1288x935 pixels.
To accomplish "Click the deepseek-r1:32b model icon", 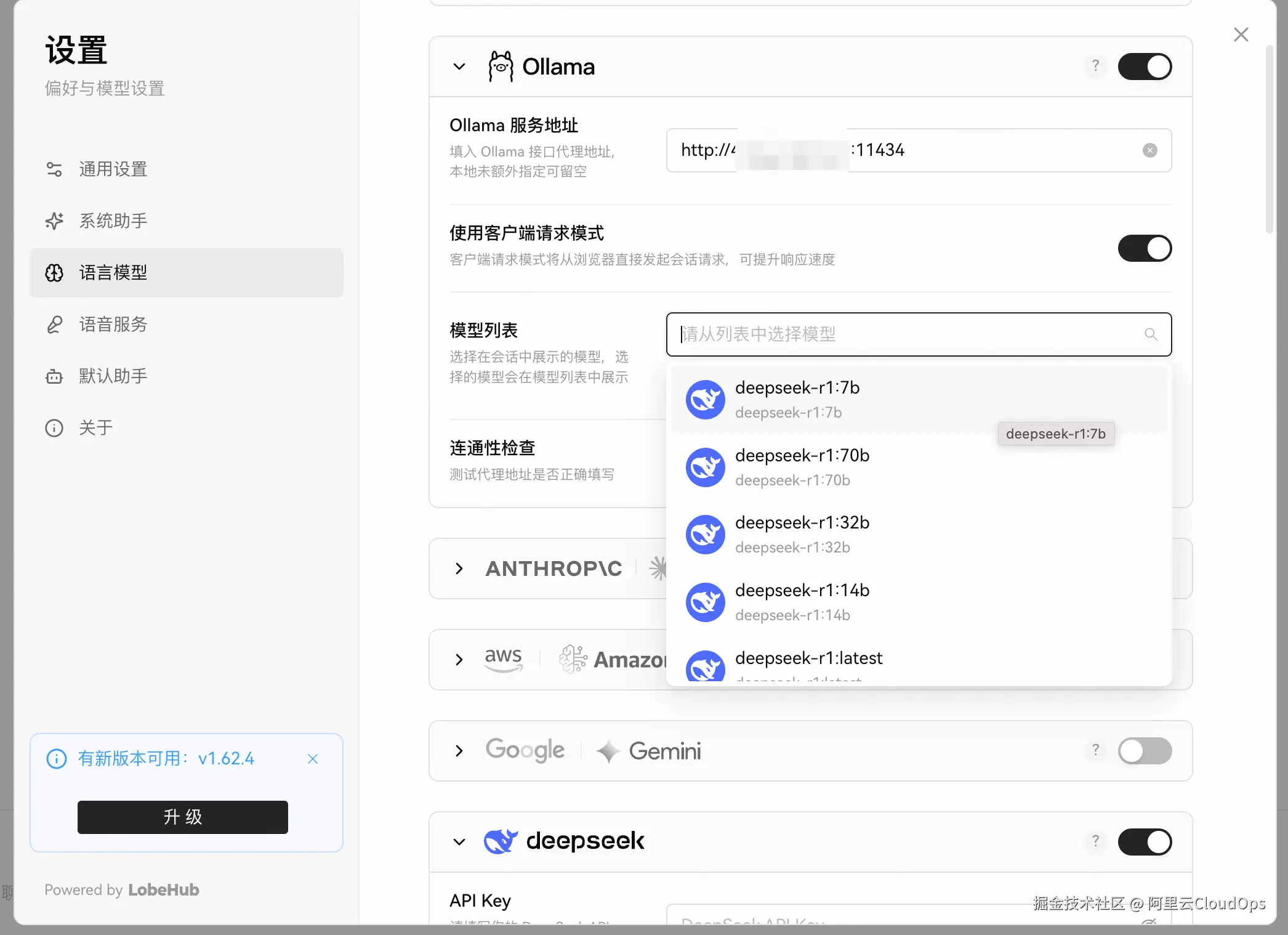I will (x=705, y=535).
